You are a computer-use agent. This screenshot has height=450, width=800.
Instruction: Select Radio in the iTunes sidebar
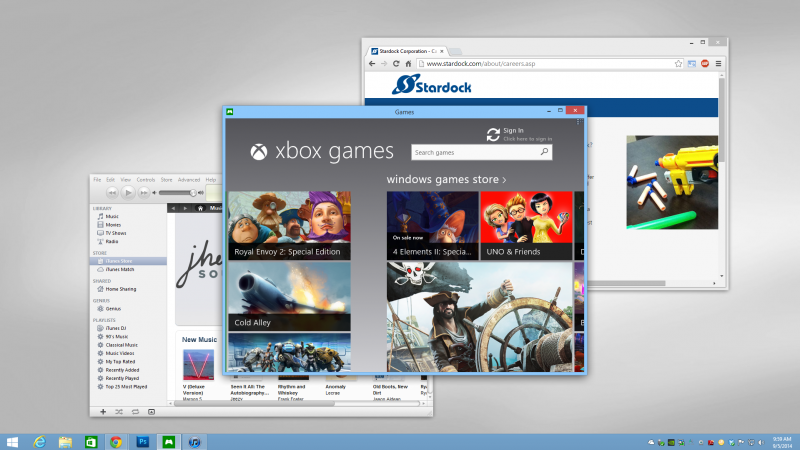tap(112, 241)
